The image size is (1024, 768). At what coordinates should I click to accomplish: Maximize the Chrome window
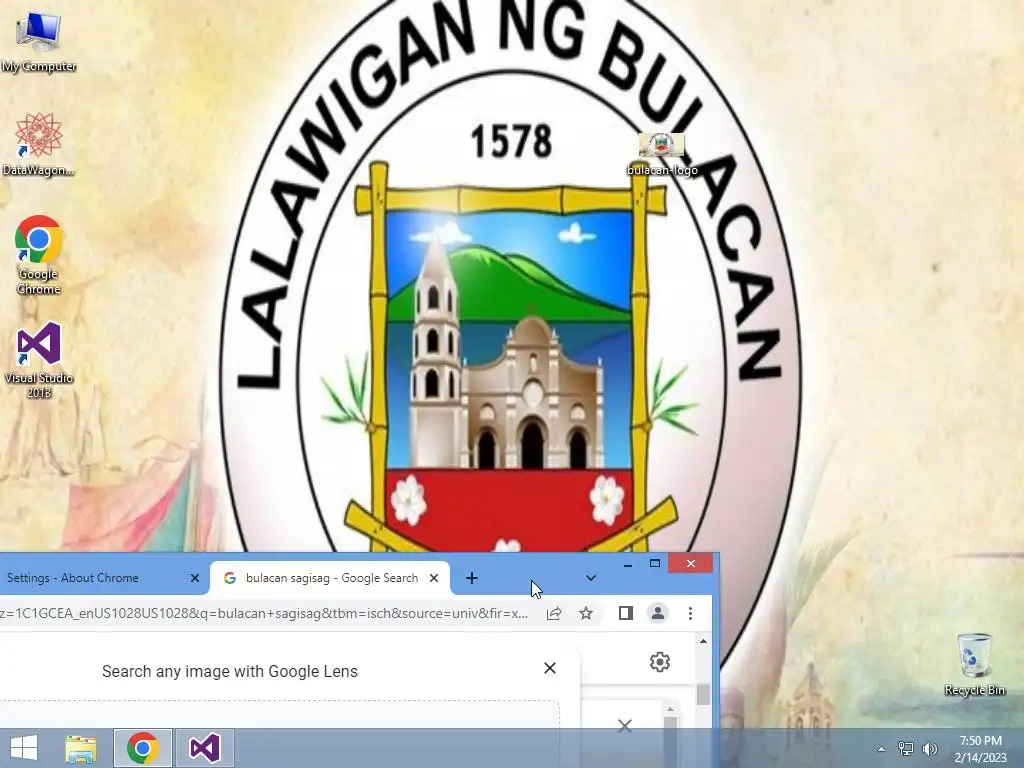pyautogui.click(x=655, y=564)
